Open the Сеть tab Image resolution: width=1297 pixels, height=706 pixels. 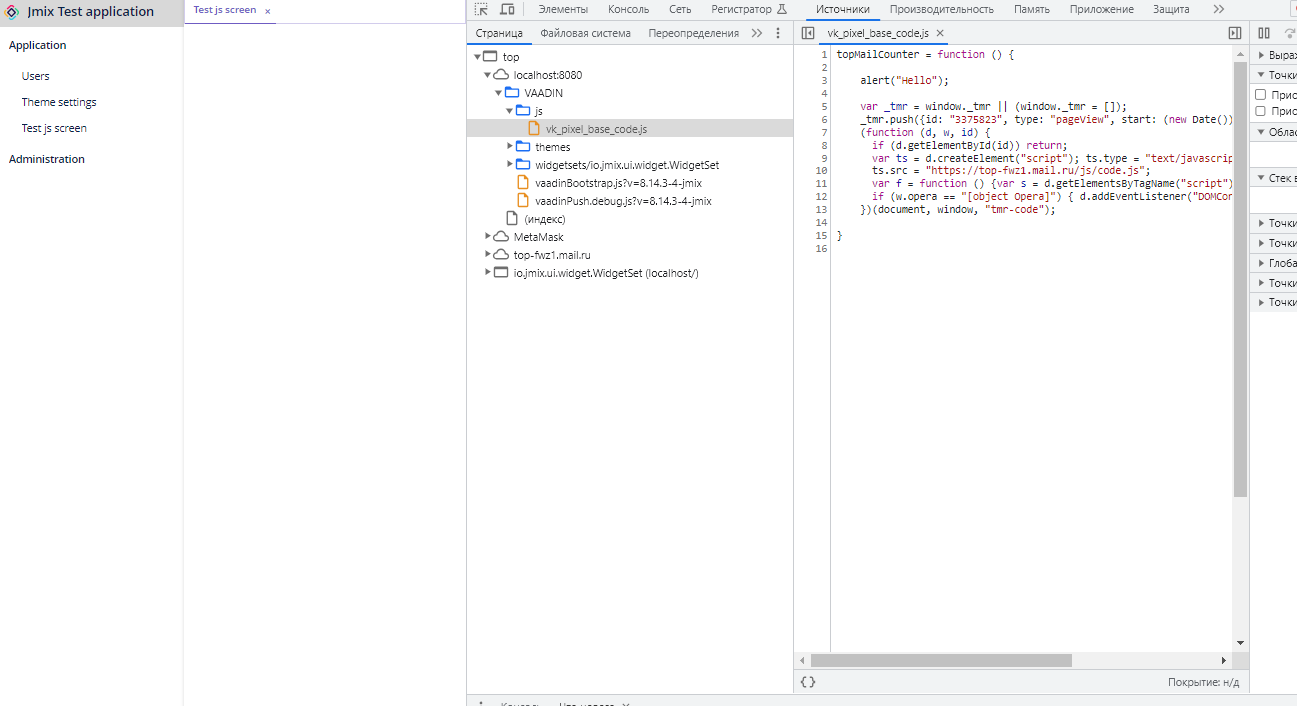680,9
